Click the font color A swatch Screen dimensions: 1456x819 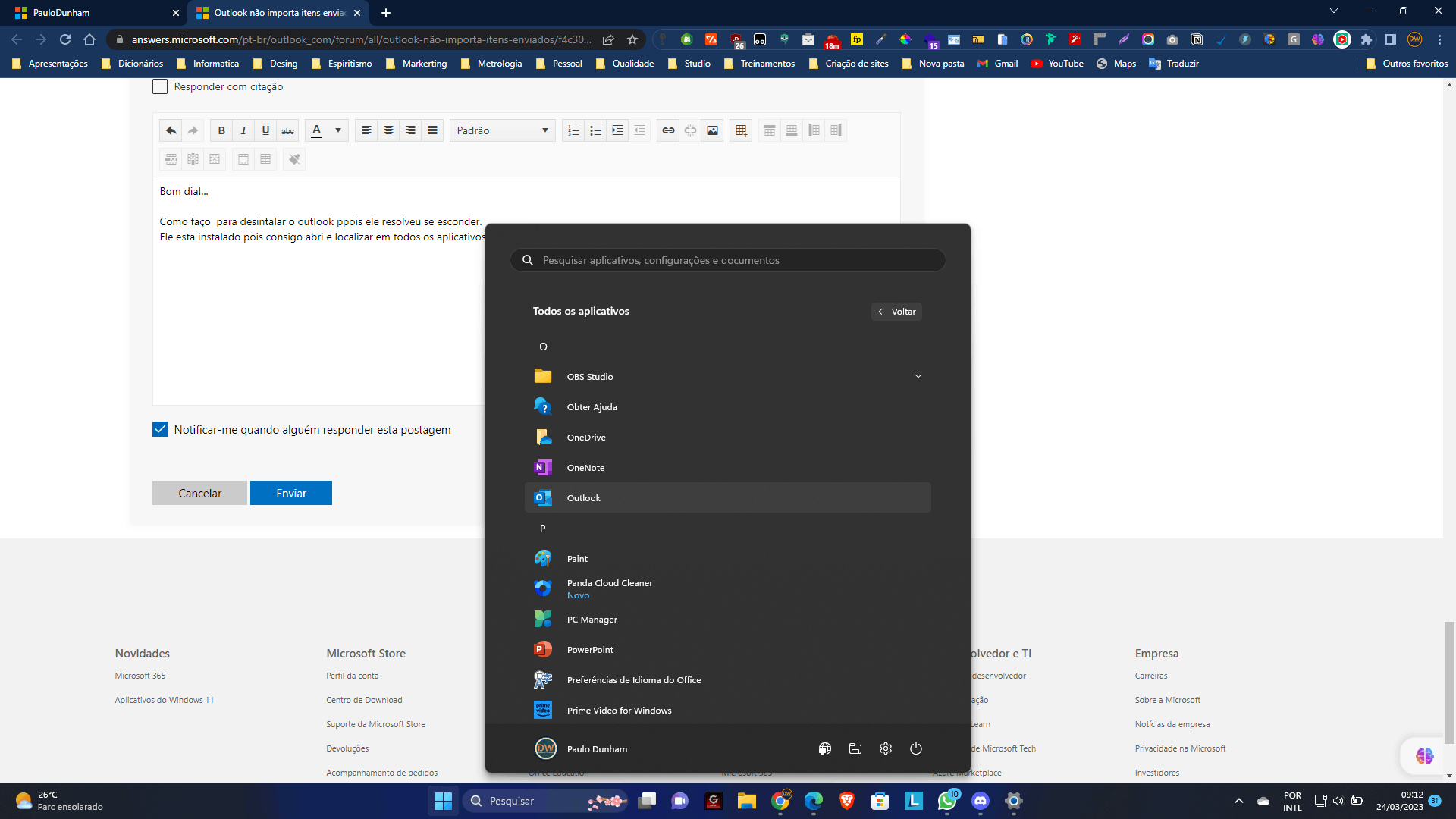317,130
